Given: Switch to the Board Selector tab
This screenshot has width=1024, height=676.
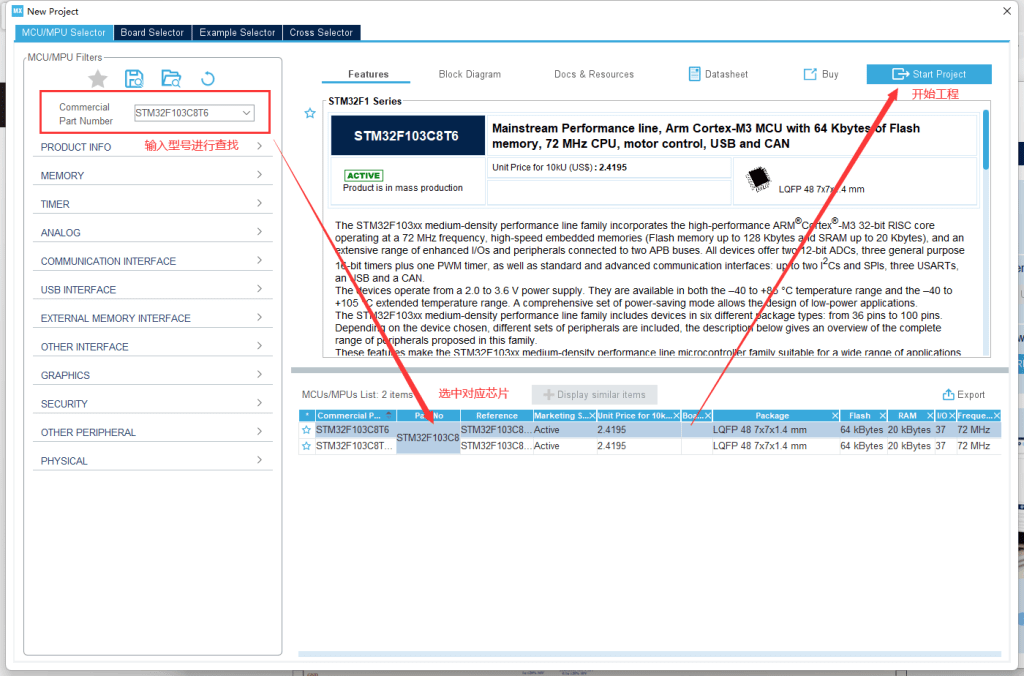Looking at the screenshot, I should pyautogui.click(x=152, y=33).
